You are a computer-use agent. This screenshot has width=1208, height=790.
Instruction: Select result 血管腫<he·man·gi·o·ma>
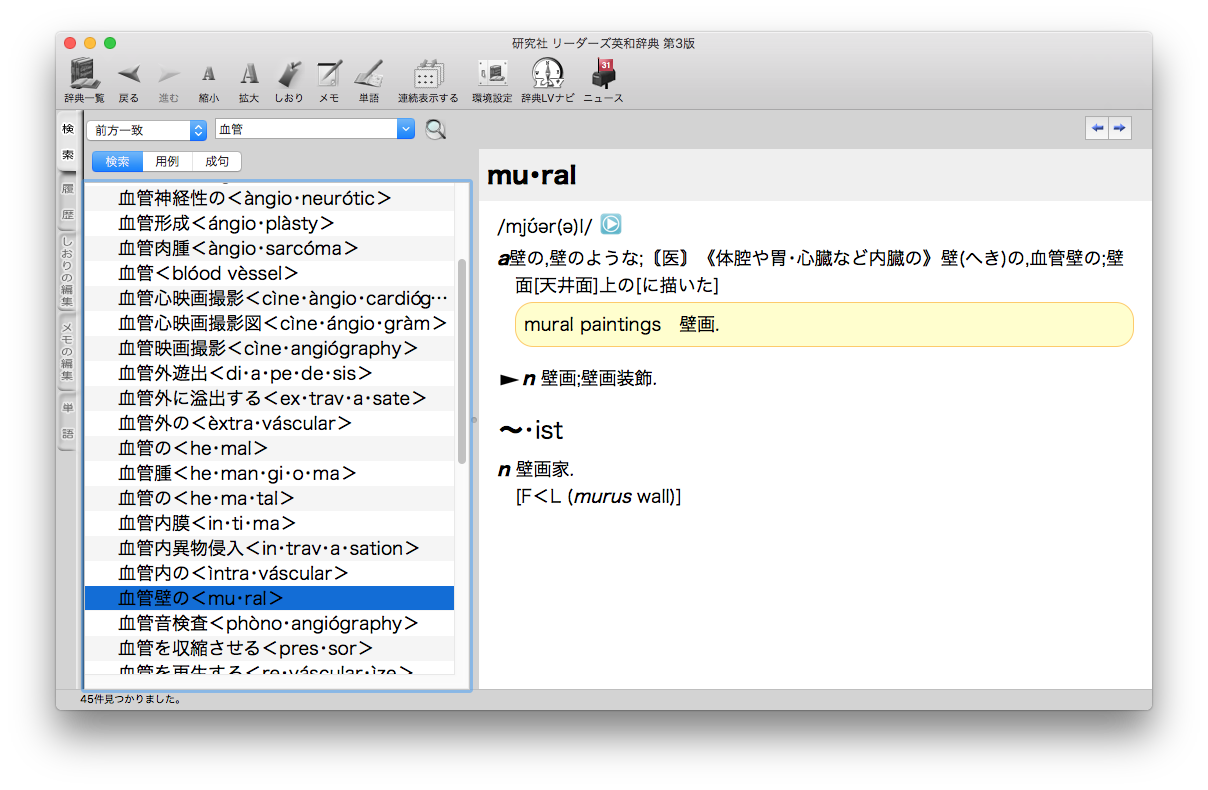coord(269,473)
